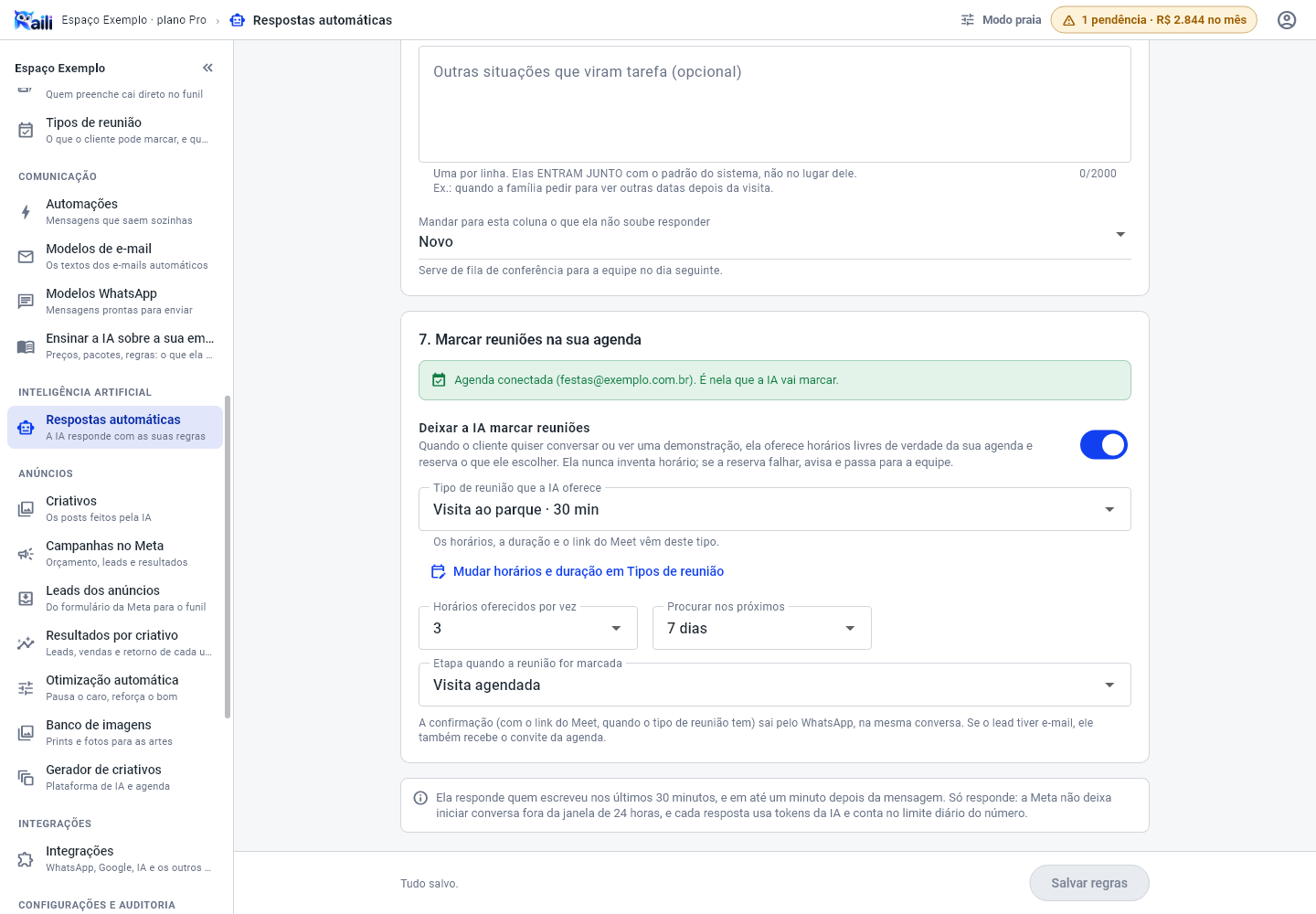Click the INTELIGÊNCIA ARTIFICIAL section label
This screenshot has height=914, width=1316.
click(85, 392)
